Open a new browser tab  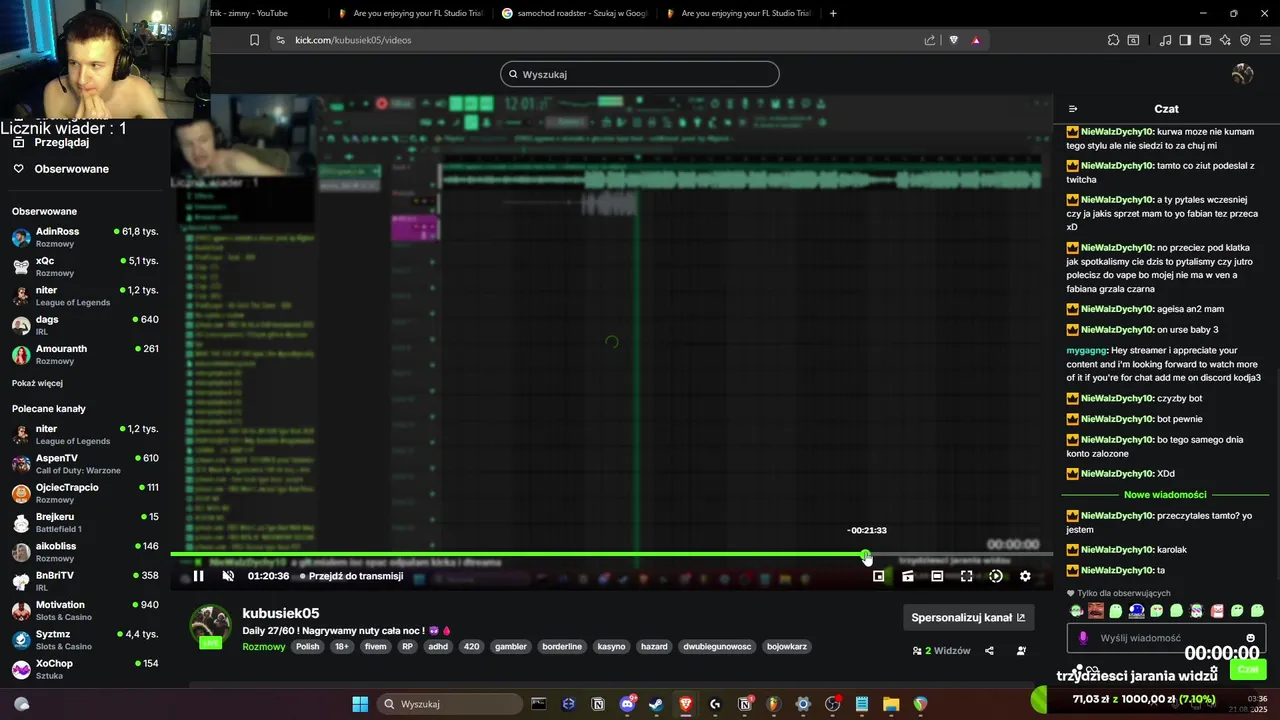(x=833, y=13)
